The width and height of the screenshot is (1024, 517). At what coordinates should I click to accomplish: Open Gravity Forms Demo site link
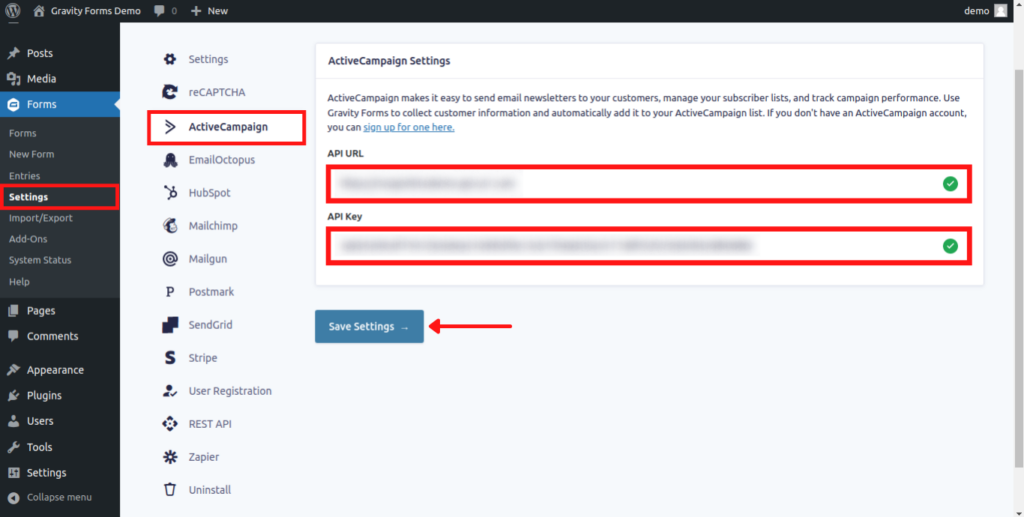click(x=95, y=10)
